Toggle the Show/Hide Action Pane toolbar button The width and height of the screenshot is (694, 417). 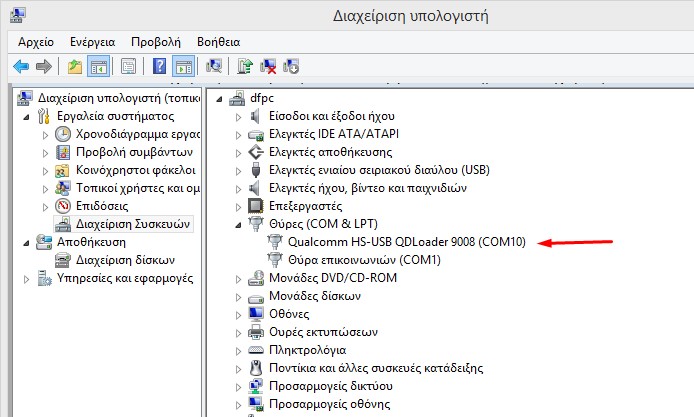183,66
